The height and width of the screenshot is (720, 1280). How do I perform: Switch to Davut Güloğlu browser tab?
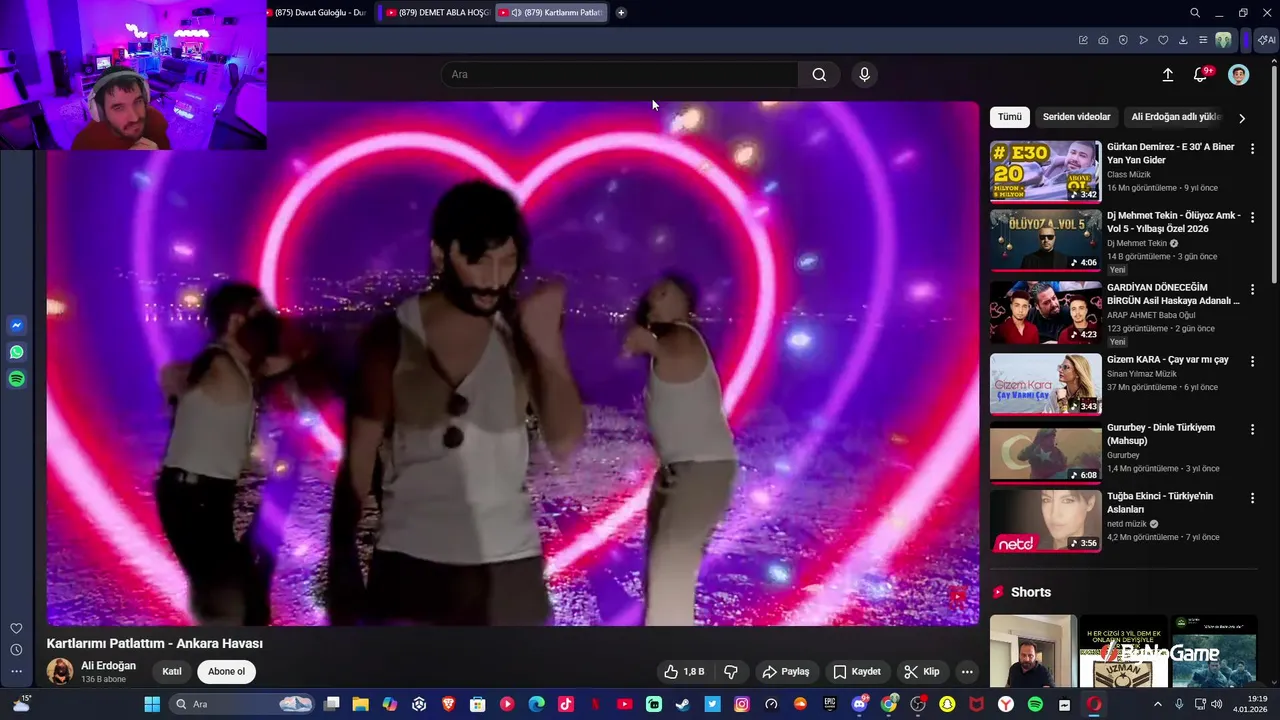pyautogui.click(x=320, y=13)
